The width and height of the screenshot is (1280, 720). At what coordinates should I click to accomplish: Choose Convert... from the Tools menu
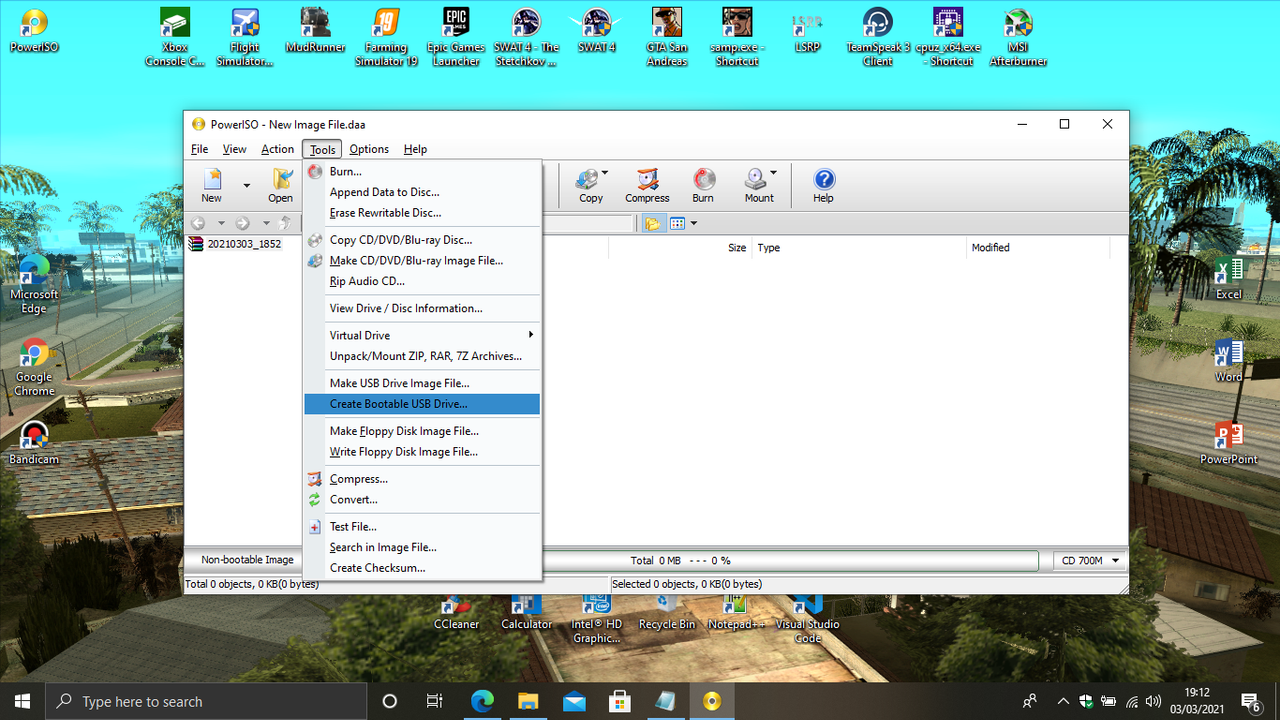(x=422, y=500)
